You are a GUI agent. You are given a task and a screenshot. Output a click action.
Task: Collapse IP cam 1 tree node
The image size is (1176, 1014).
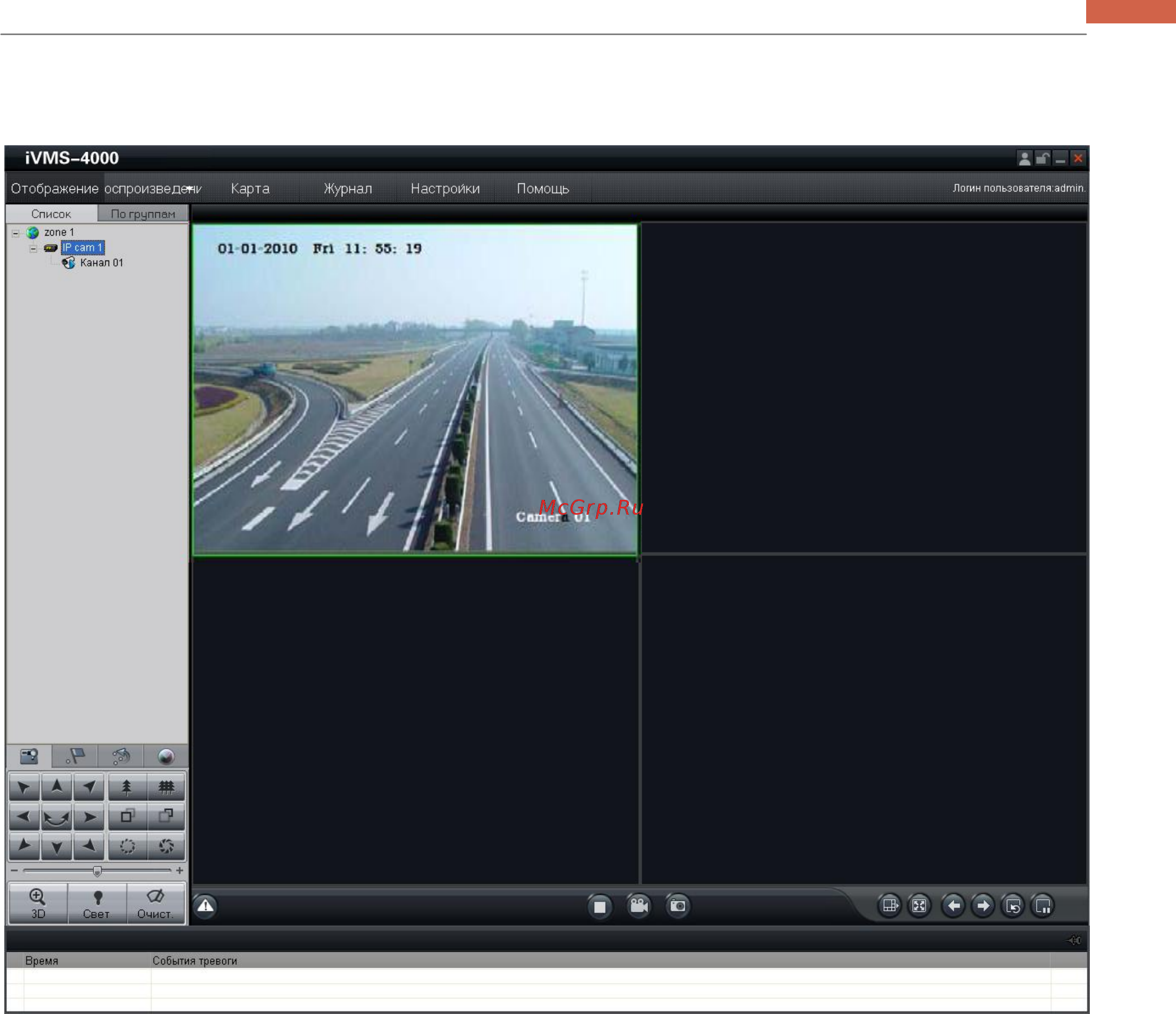33,248
